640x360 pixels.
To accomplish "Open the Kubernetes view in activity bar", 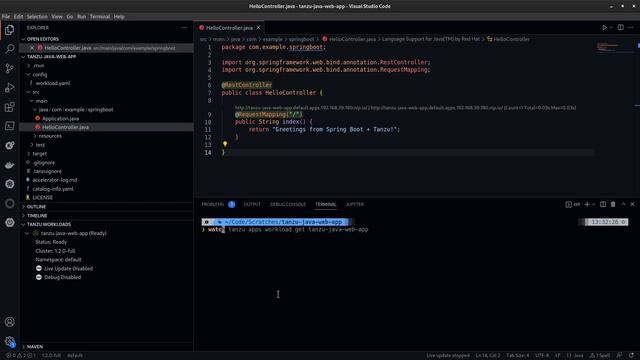I will pyautogui.click(x=9, y=184).
